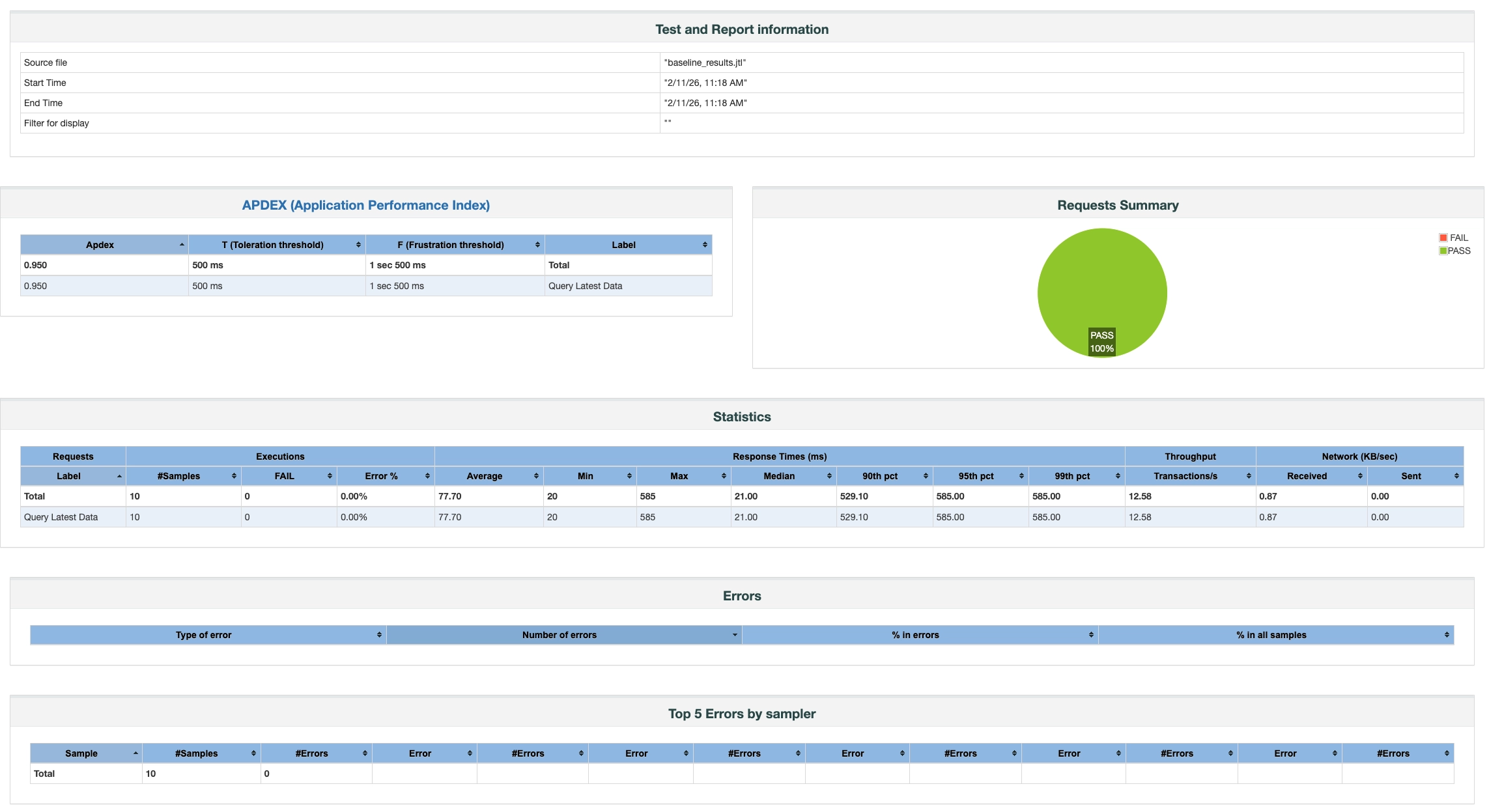This screenshot has width=1489, height=812.
Task: Toggle the PASS series in the chart legend
Action: pos(1459,249)
